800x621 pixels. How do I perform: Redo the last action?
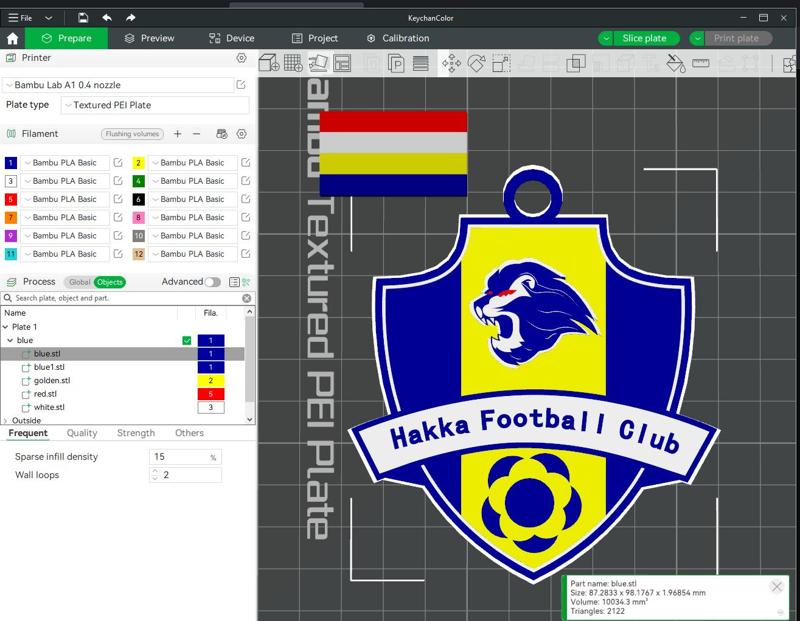[131, 18]
